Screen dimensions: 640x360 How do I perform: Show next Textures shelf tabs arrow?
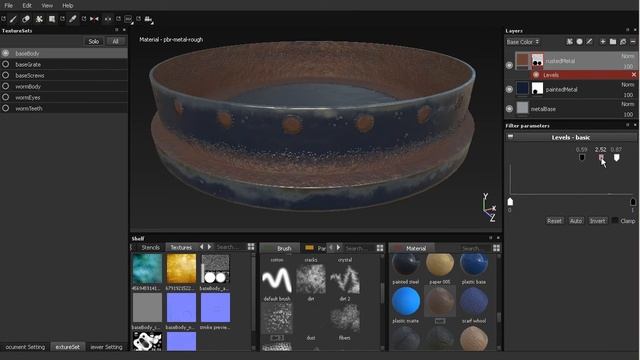[x=209, y=247]
